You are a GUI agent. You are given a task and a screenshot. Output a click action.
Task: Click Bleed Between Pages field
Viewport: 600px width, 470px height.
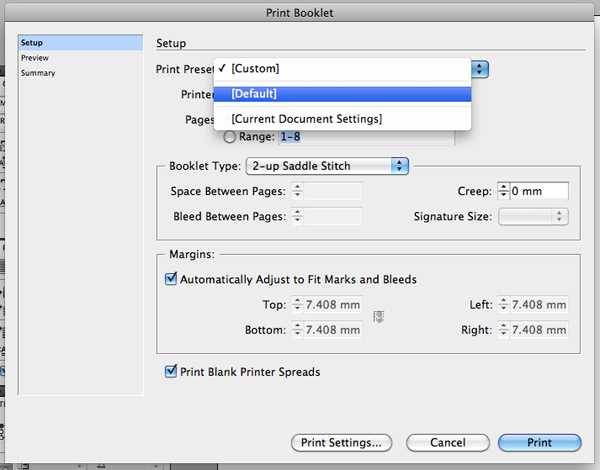[333, 217]
